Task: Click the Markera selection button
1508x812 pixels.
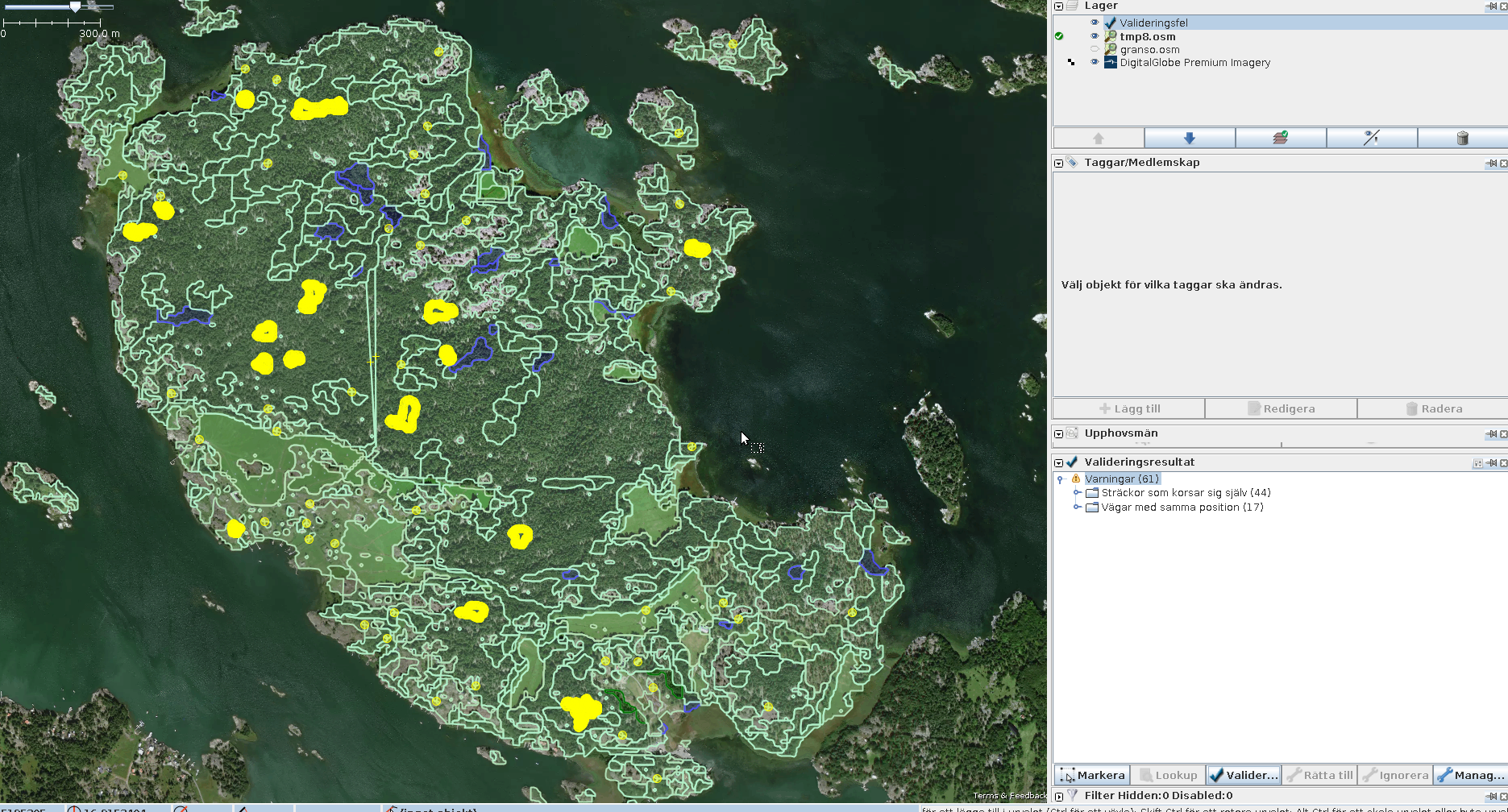Action: (x=1092, y=775)
